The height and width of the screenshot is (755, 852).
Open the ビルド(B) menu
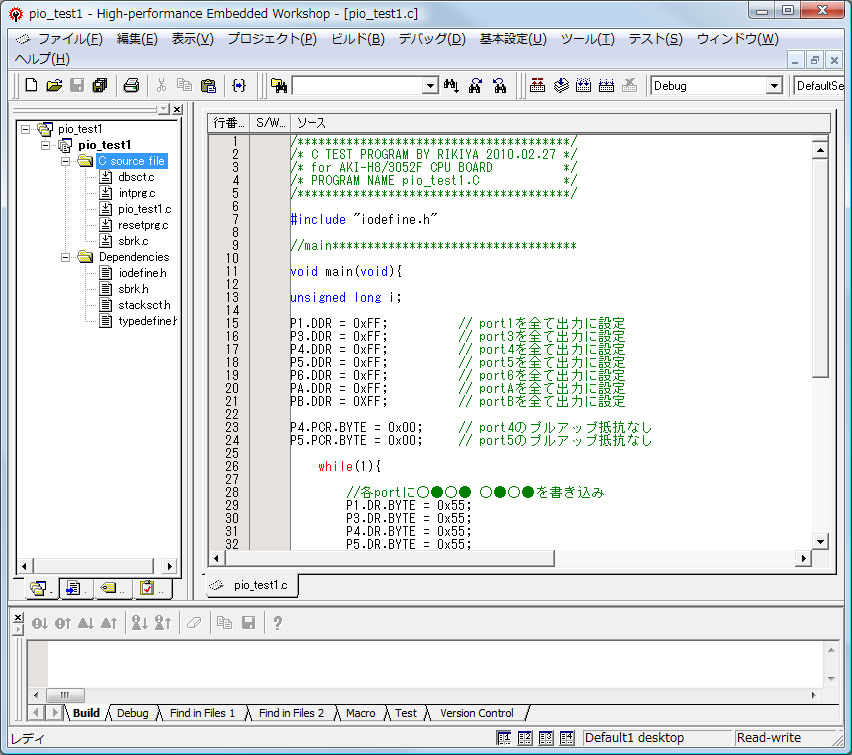tap(357, 39)
